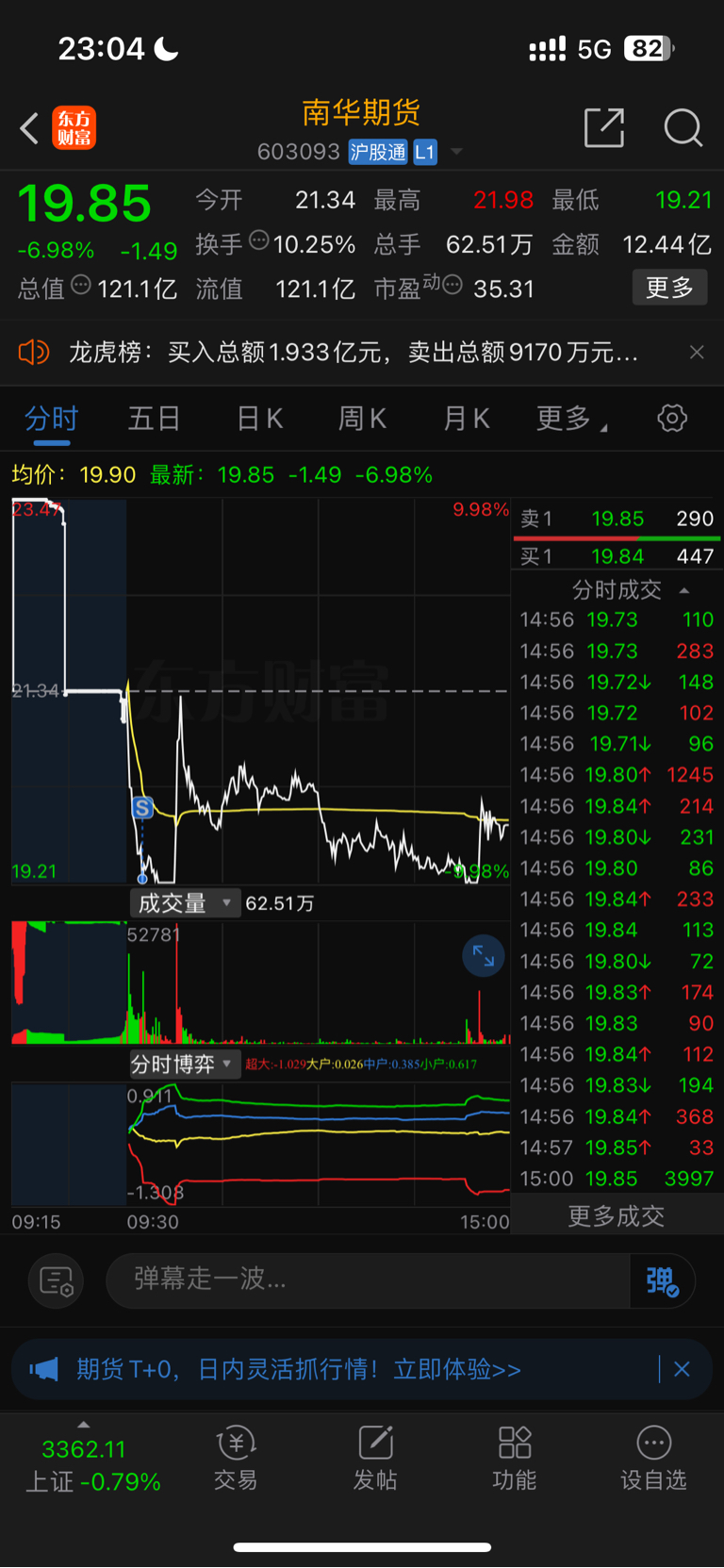Image resolution: width=724 pixels, height=1568 pixels.
Task: Tap the 流值 121.1亿 value
Action: (315, 289)
